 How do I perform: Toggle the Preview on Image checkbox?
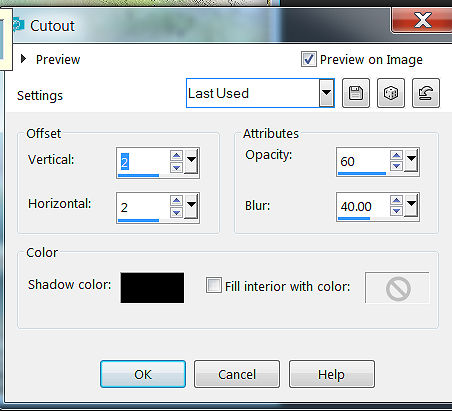point(308,59)
